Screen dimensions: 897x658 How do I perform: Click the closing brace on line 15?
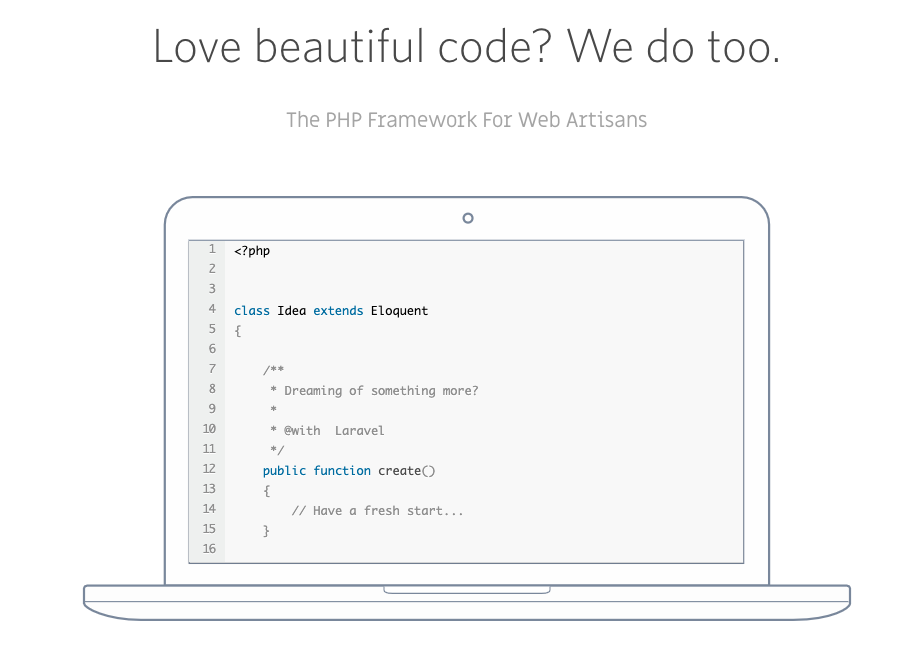(x=266, y=531)
